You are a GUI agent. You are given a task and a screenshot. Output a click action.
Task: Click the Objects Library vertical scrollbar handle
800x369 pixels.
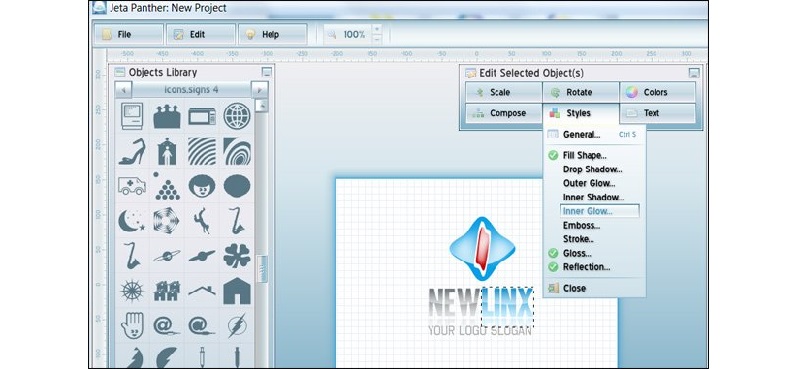click(262, 268)
